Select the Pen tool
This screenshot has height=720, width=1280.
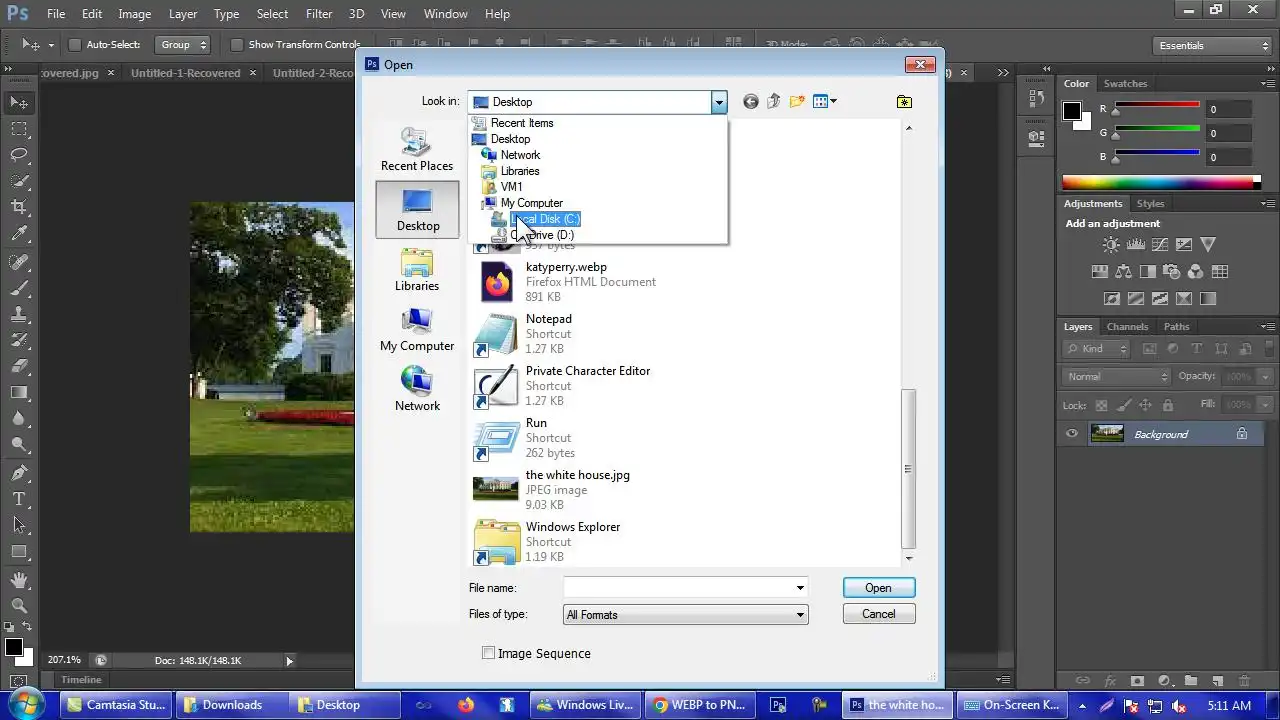tap(19, 473)
